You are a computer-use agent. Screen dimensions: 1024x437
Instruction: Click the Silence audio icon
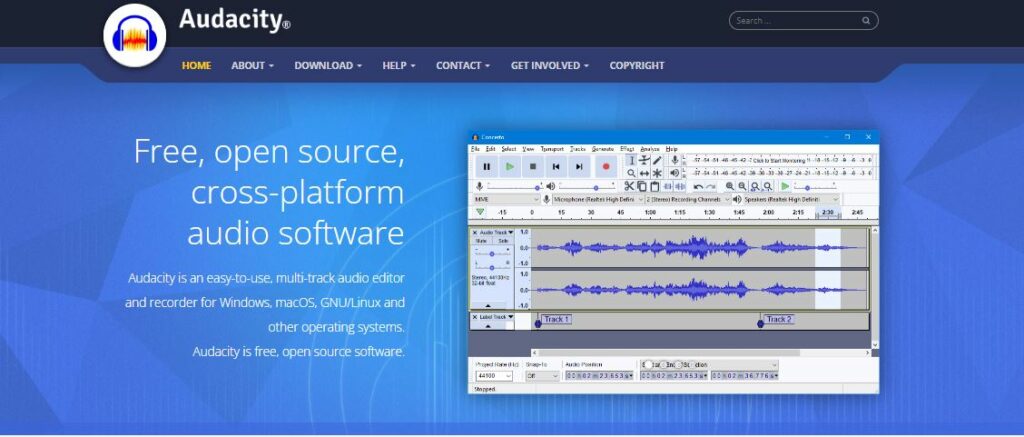(680, 187)
